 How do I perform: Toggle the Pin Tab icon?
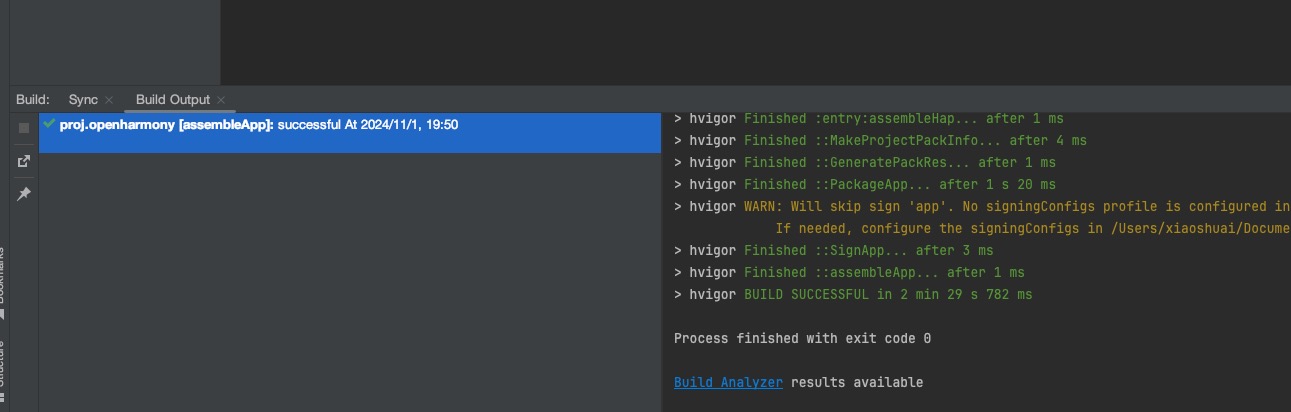click(x=24, y=194)
